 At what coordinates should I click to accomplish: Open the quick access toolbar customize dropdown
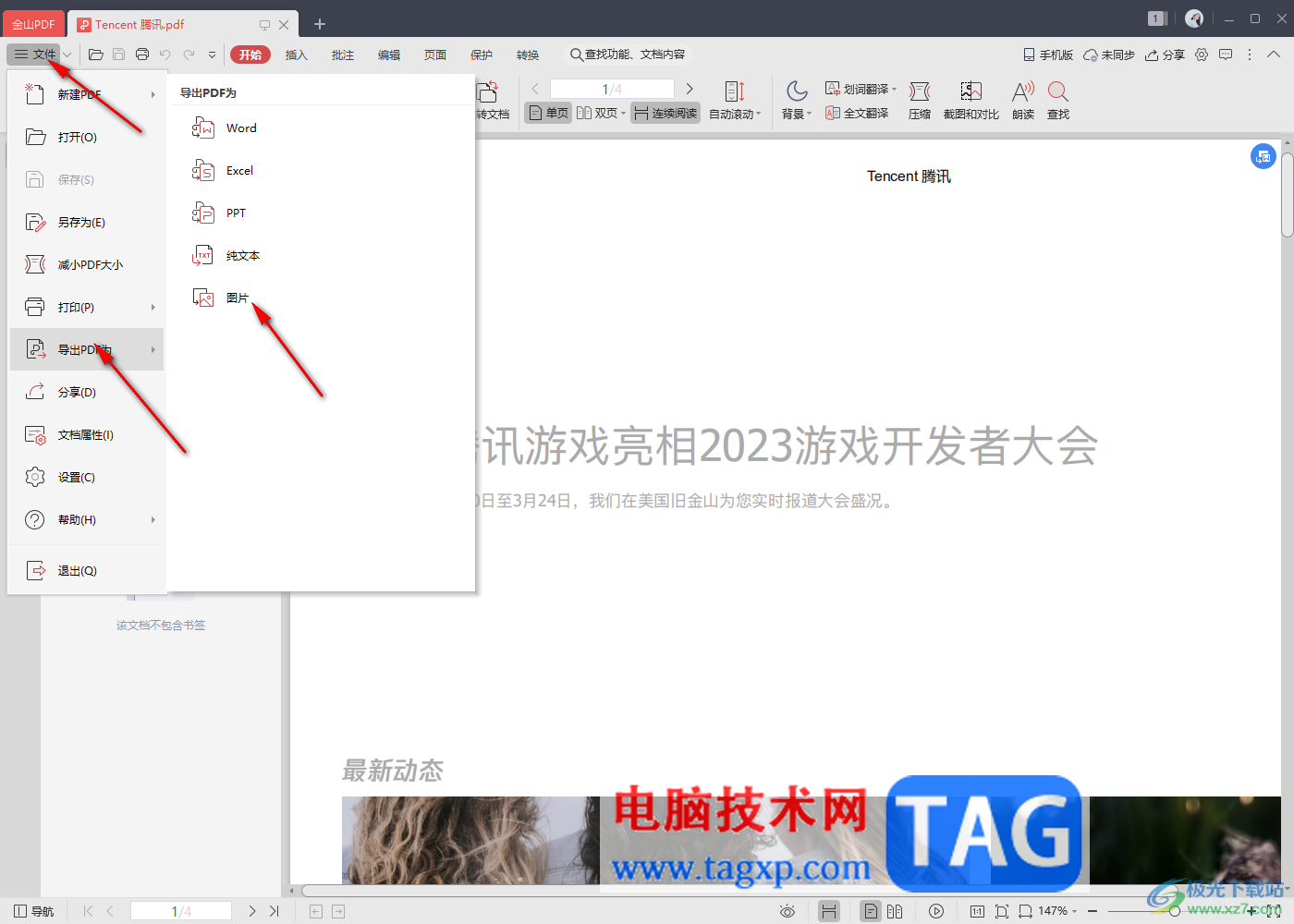(212, 55)
